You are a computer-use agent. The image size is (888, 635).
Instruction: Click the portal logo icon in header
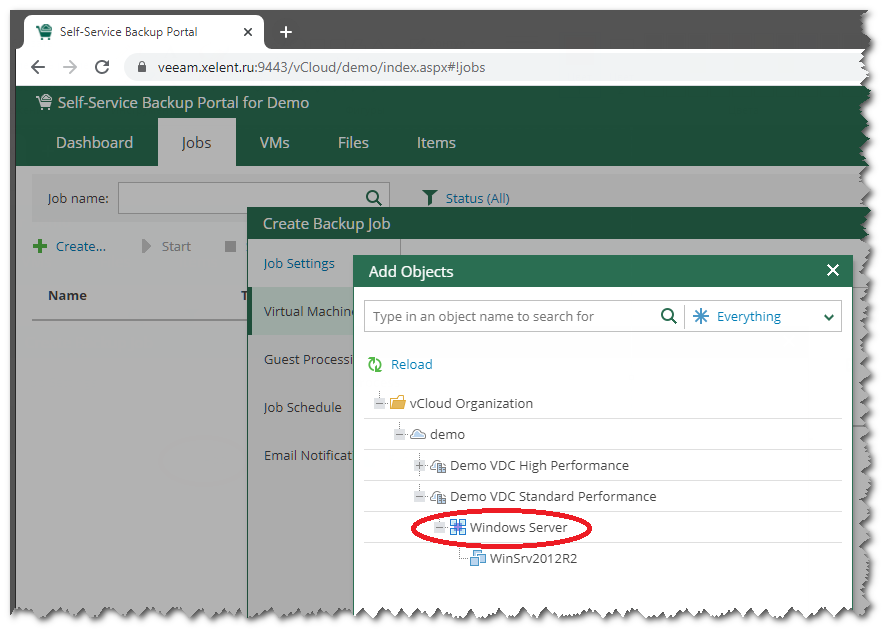pyautogui.click(x=44, y=103)
